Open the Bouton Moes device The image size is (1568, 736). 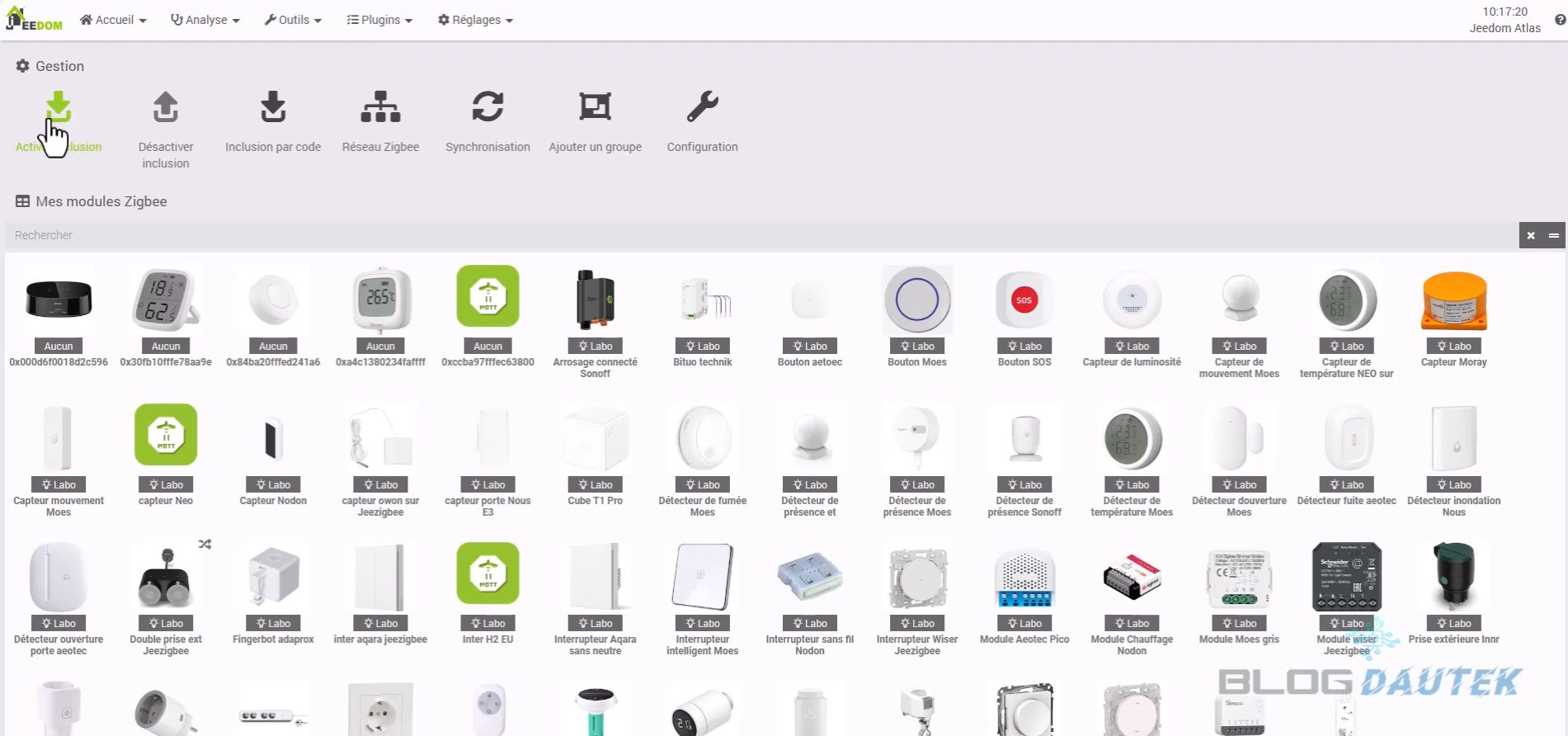pos(917,317)
